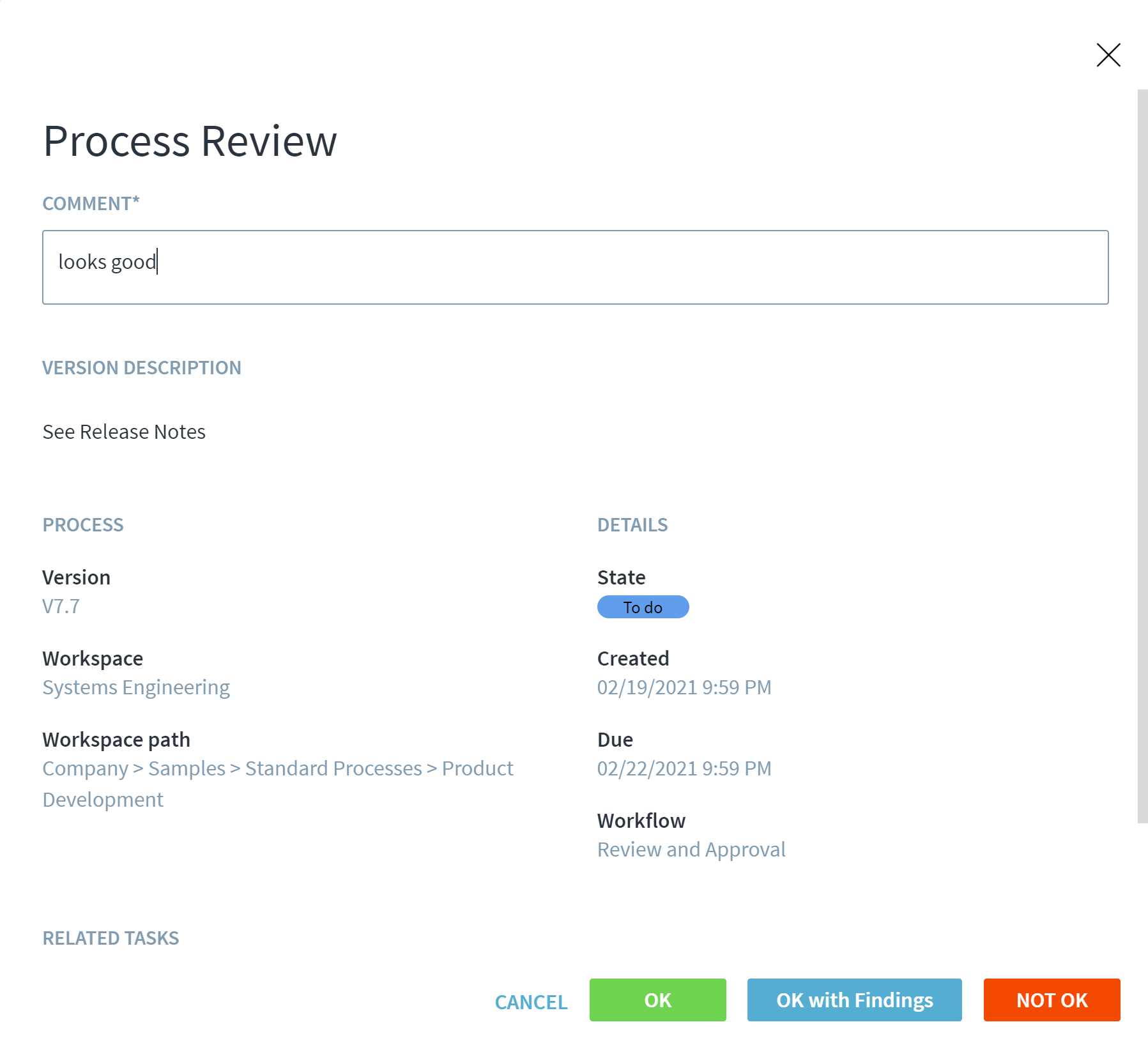Click the Version Description heading

tap(142, 368)
